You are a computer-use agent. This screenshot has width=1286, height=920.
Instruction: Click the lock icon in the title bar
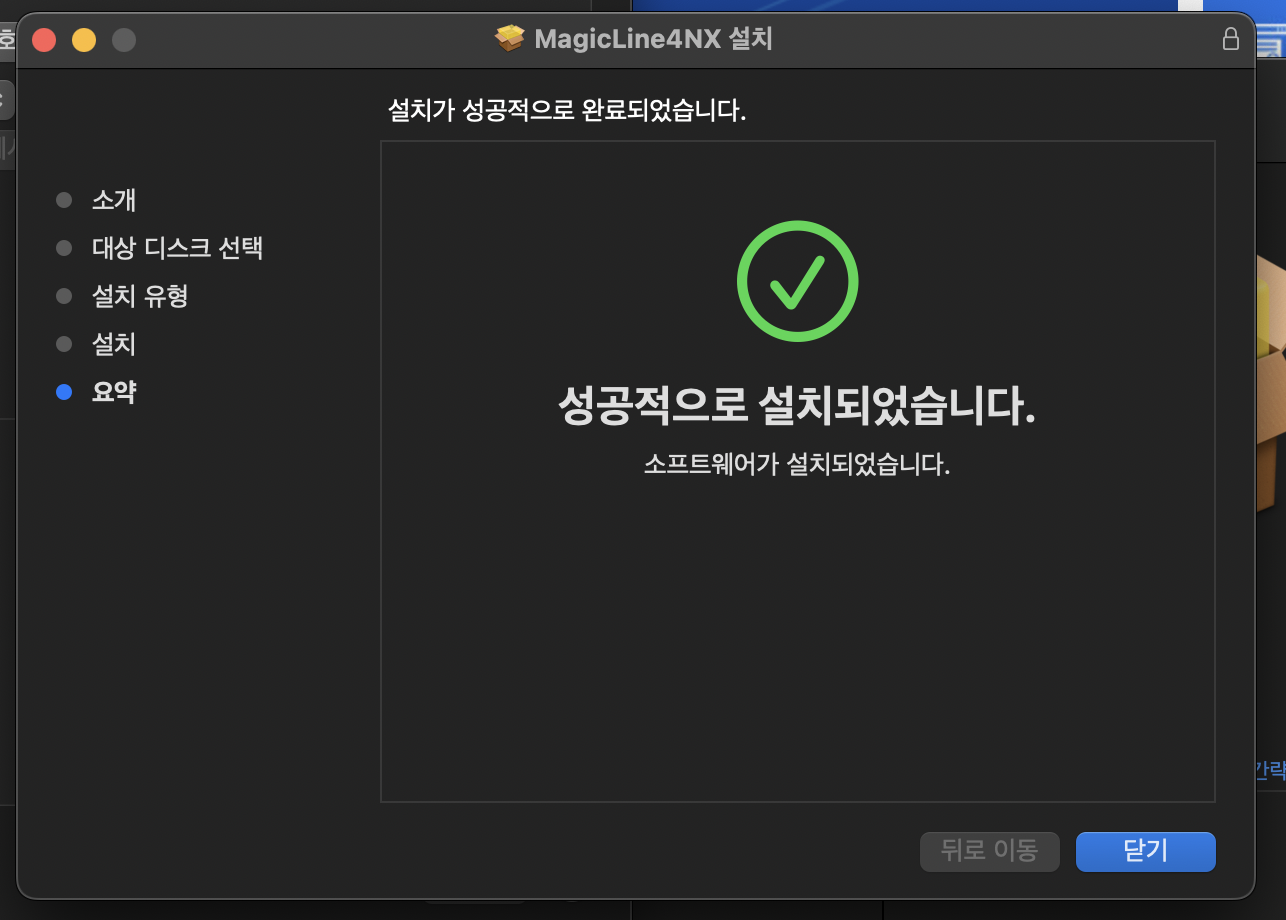[x=1231, y=40]
